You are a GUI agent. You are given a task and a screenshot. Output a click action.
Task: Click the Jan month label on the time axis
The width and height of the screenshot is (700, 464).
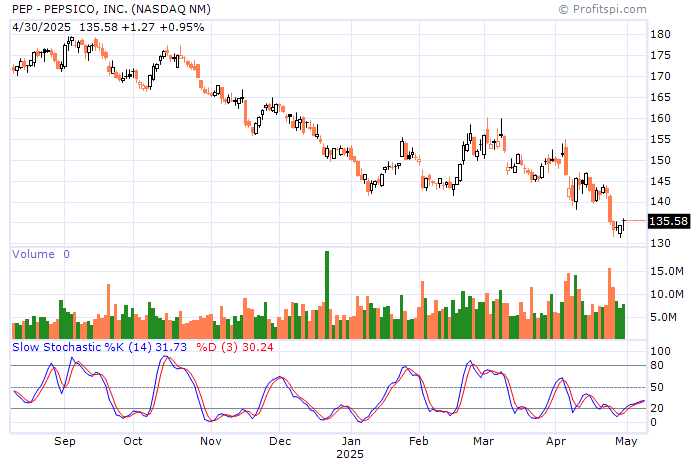click(351, 441)
